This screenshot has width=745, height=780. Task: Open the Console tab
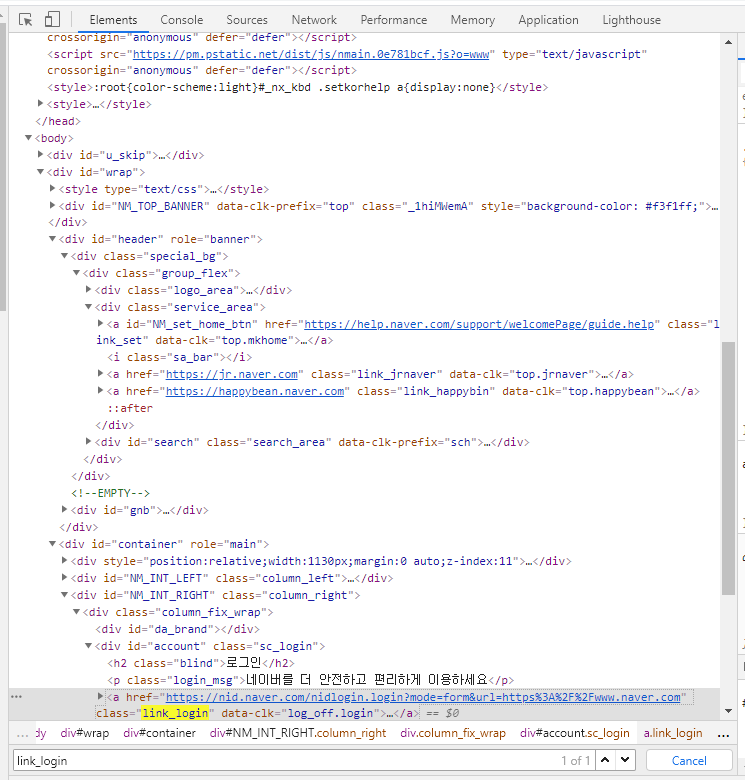pos(182,20)
